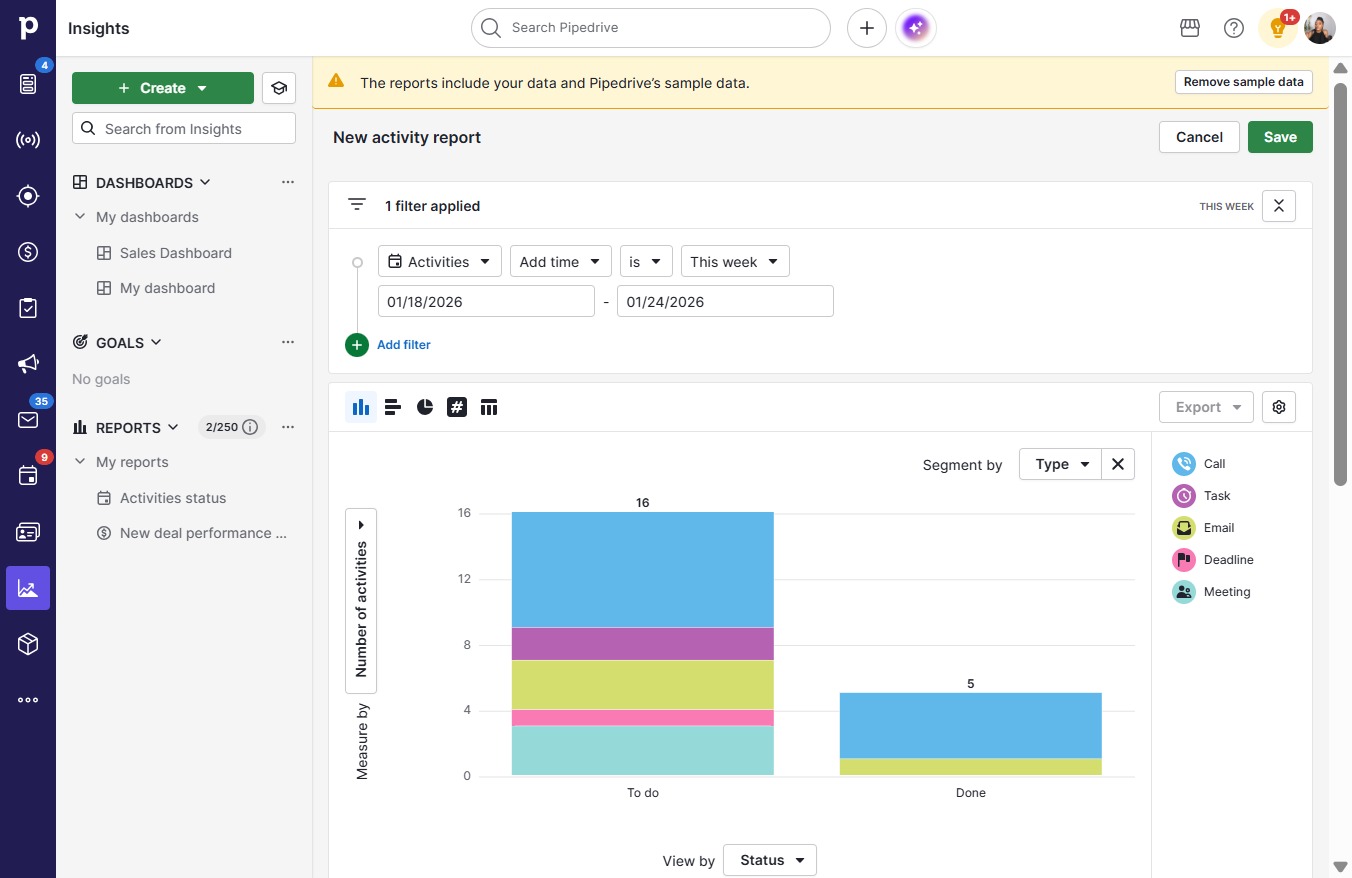1352x878 pixels.
Task: Collapse My reports tree node
Action: 80,462
